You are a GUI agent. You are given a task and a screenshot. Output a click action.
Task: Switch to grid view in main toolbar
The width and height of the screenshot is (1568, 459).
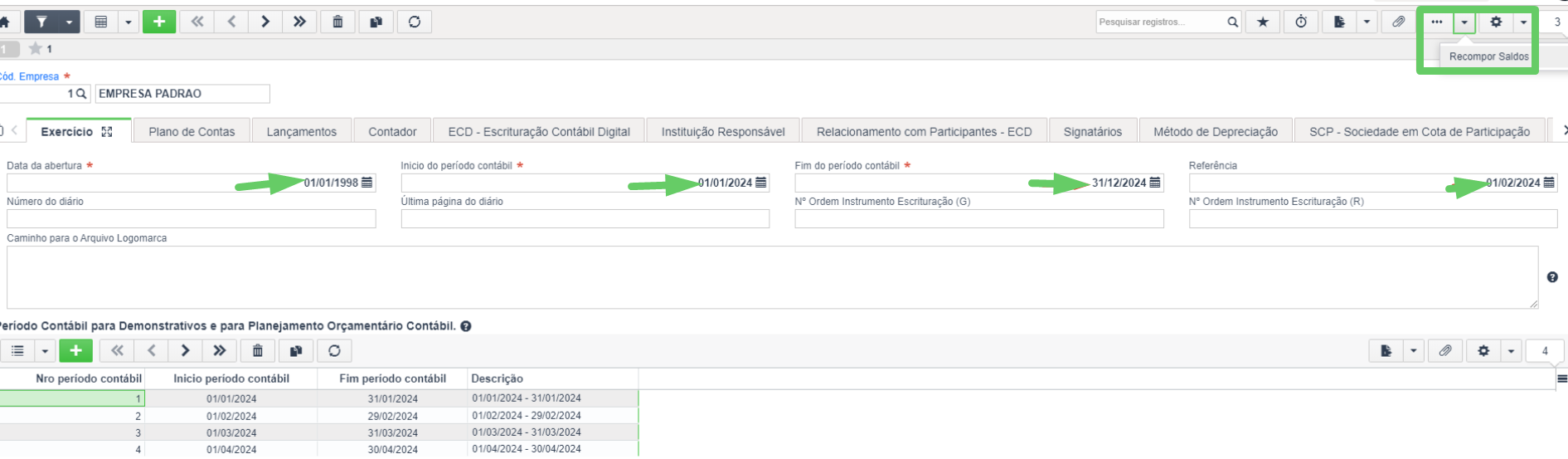click(x=101, y=22)
